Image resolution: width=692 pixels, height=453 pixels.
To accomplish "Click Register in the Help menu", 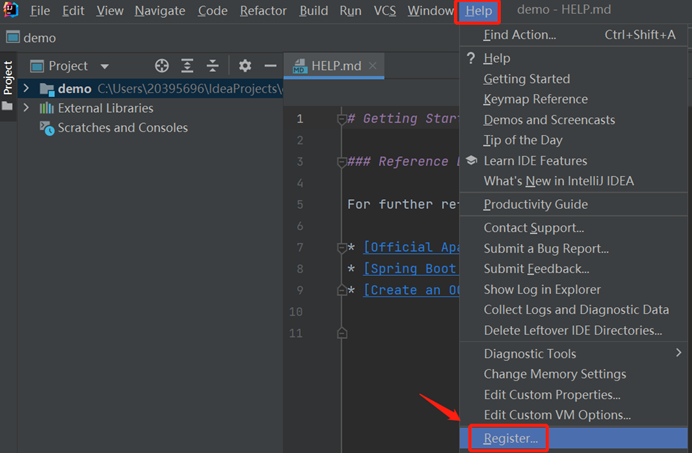I will tap(574, 438).
